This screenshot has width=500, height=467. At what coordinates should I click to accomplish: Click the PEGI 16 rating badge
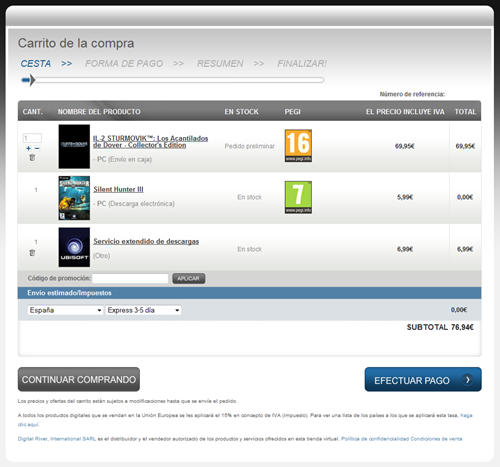[x=298, y=146]
